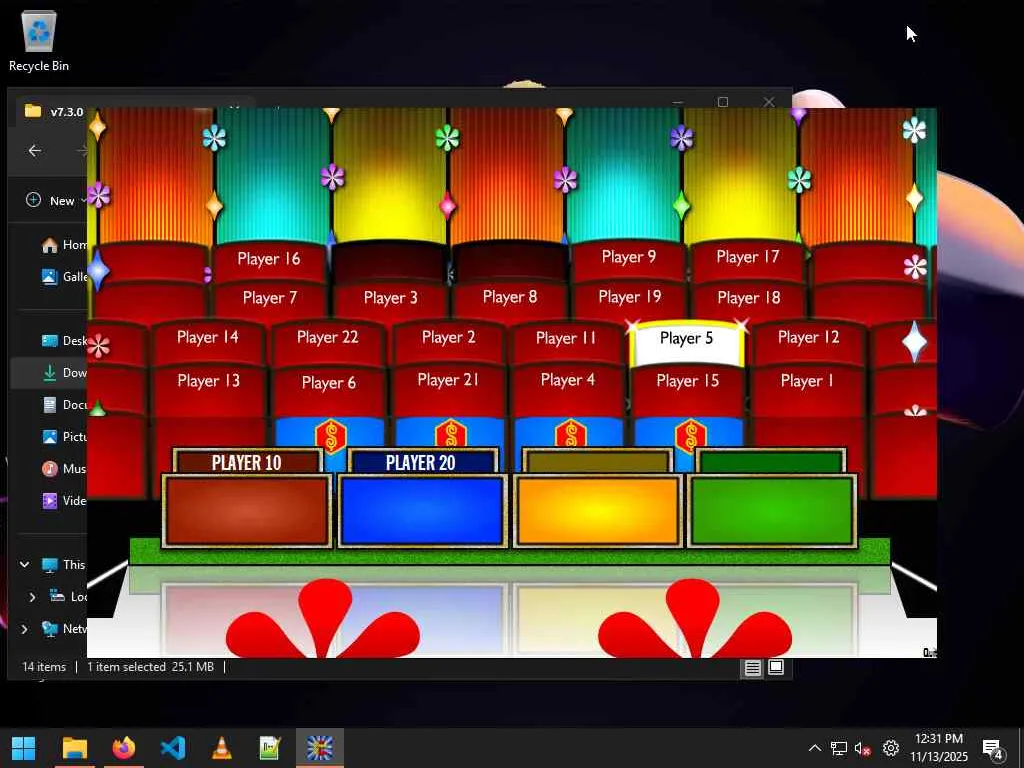Select Desktop in File Explorer sidebar
Image resolution: width=1024 pixels, height=768 pixels.
[64, 341]
